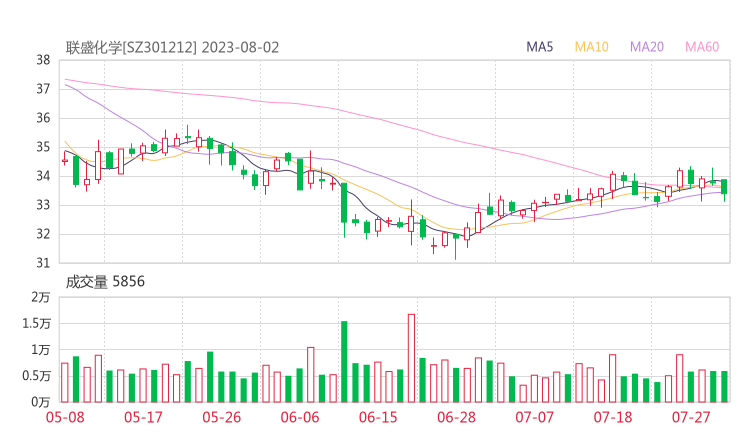This screenshot has width=740, height=440.
Task: Click the 07-27 date axis label
Action: [691, 417]
